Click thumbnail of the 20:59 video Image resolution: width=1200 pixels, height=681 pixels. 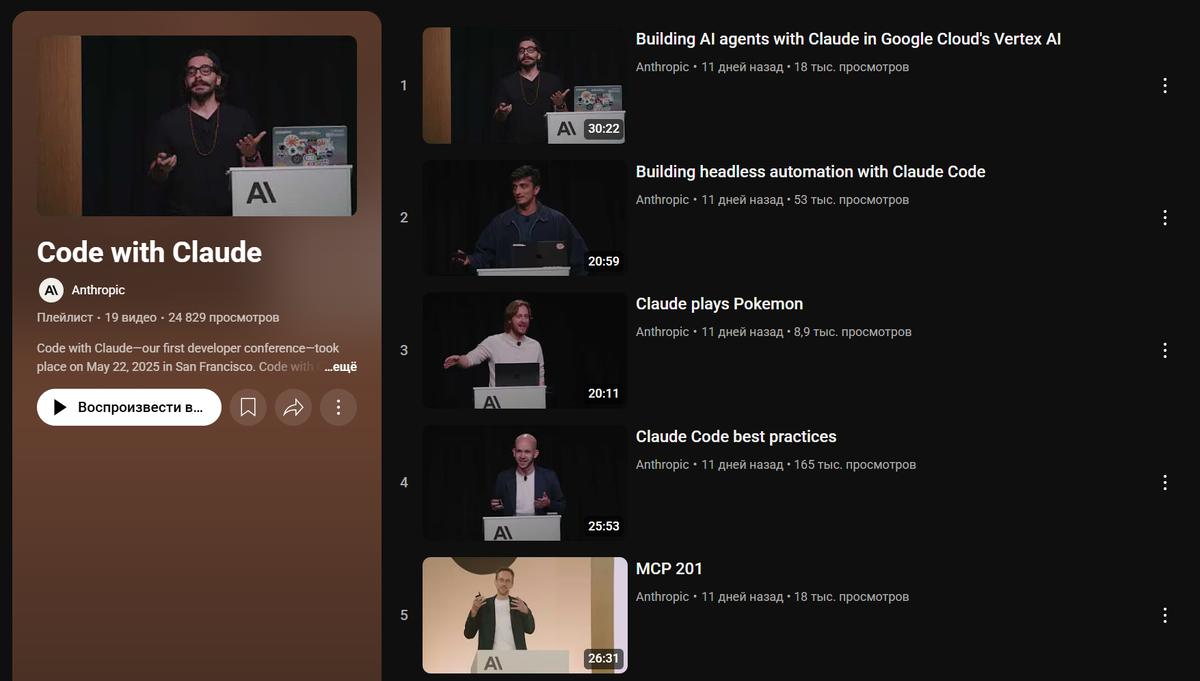point(525,218)
